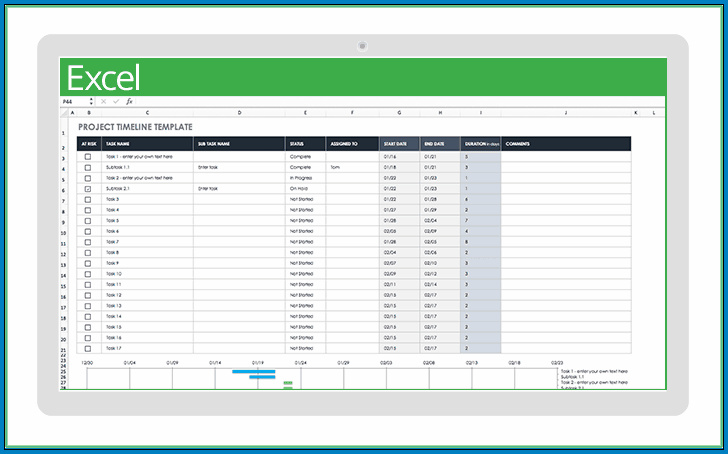The height and width of the screenshot is (454, 728).
Task: Click the START DATE header cell
Action: [399, 144]
